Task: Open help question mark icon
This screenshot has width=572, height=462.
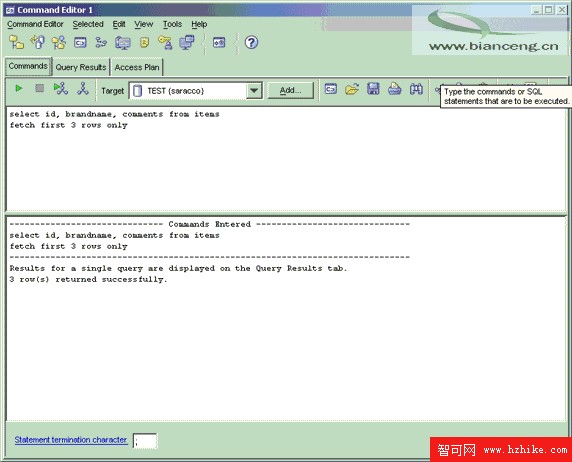Action: [x=251, y=42]
